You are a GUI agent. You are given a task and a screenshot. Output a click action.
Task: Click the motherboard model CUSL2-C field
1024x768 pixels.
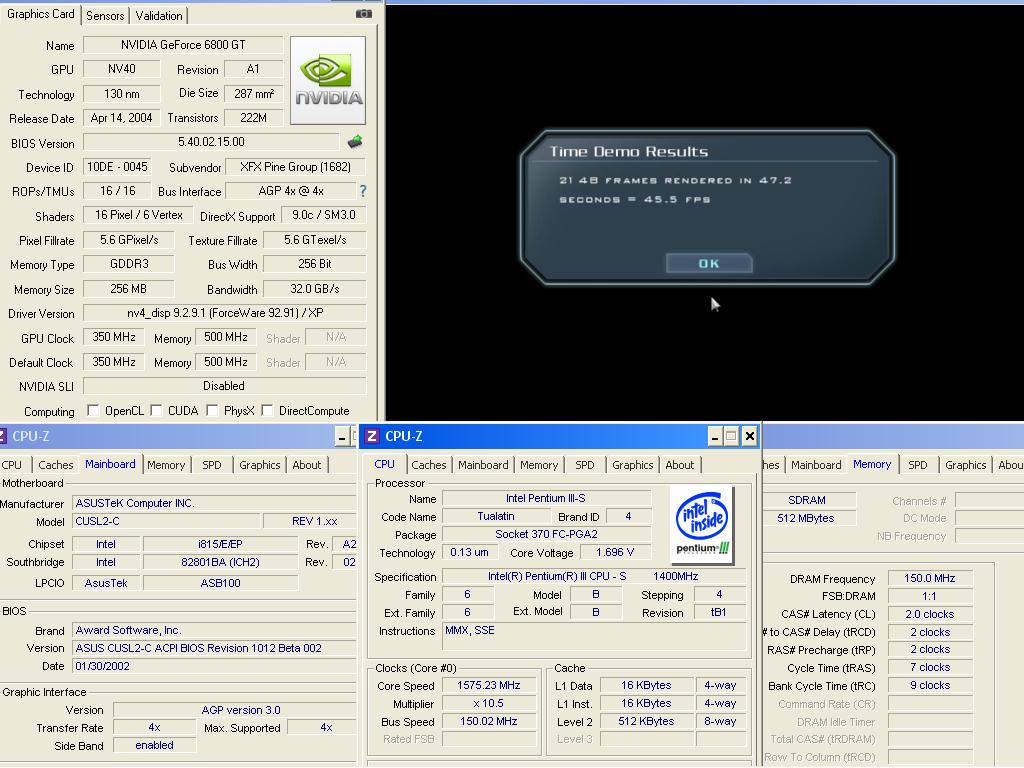pos(166,521)
